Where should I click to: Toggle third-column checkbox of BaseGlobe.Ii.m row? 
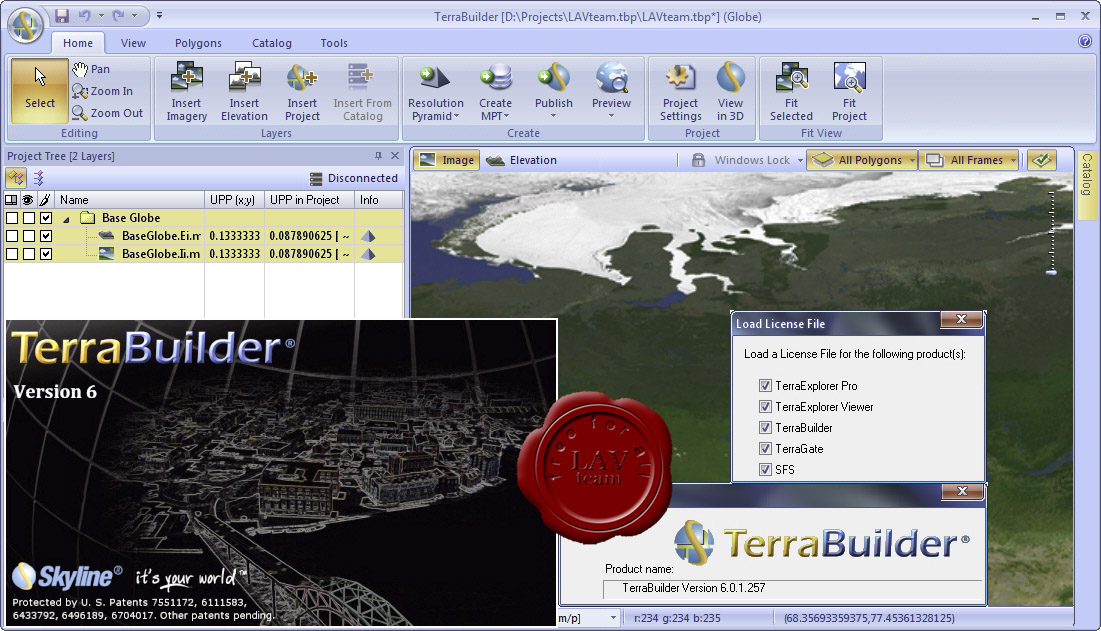pyautogui.click(x=46, y=254)
